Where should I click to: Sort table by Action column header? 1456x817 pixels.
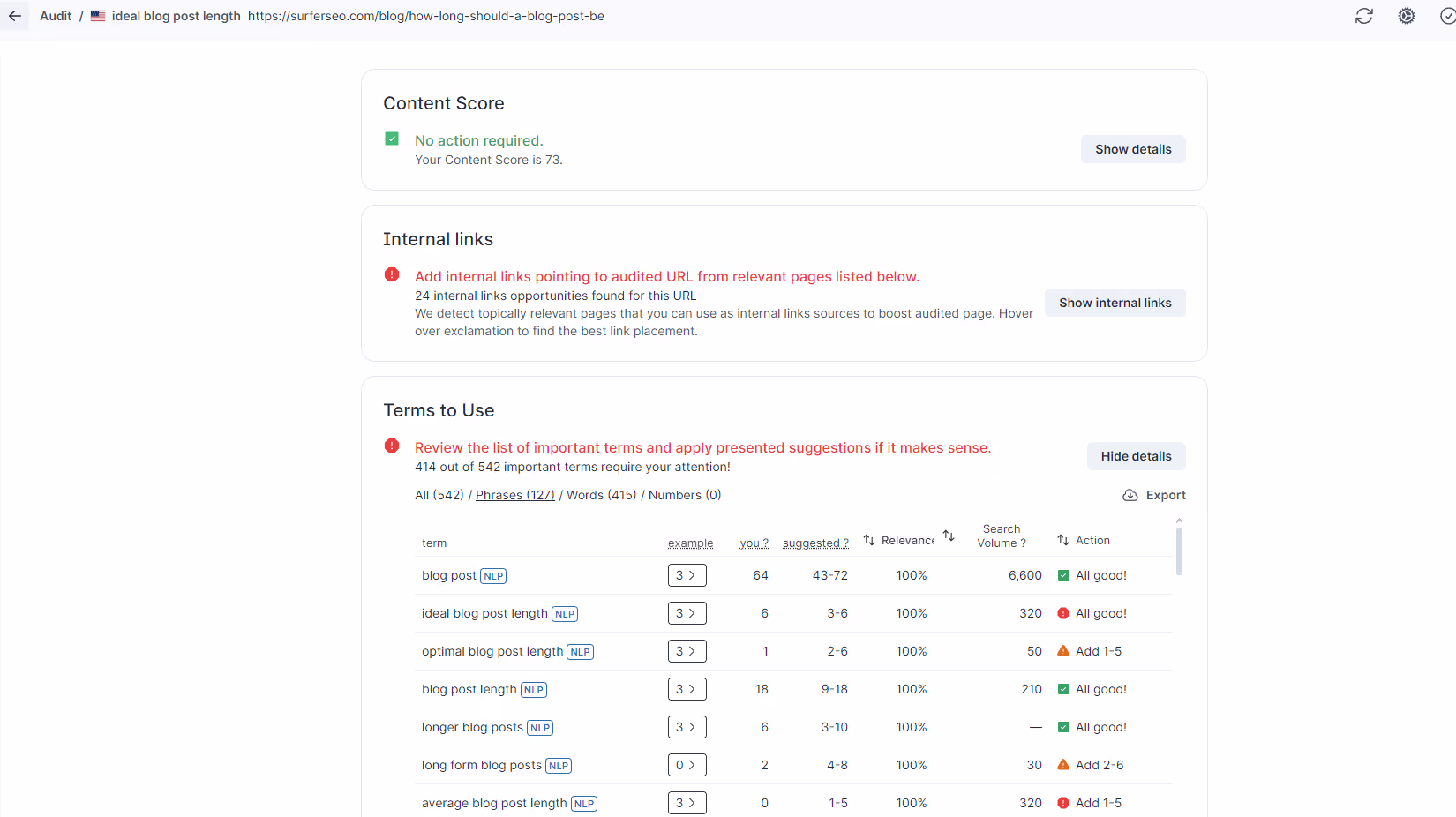1092,540
